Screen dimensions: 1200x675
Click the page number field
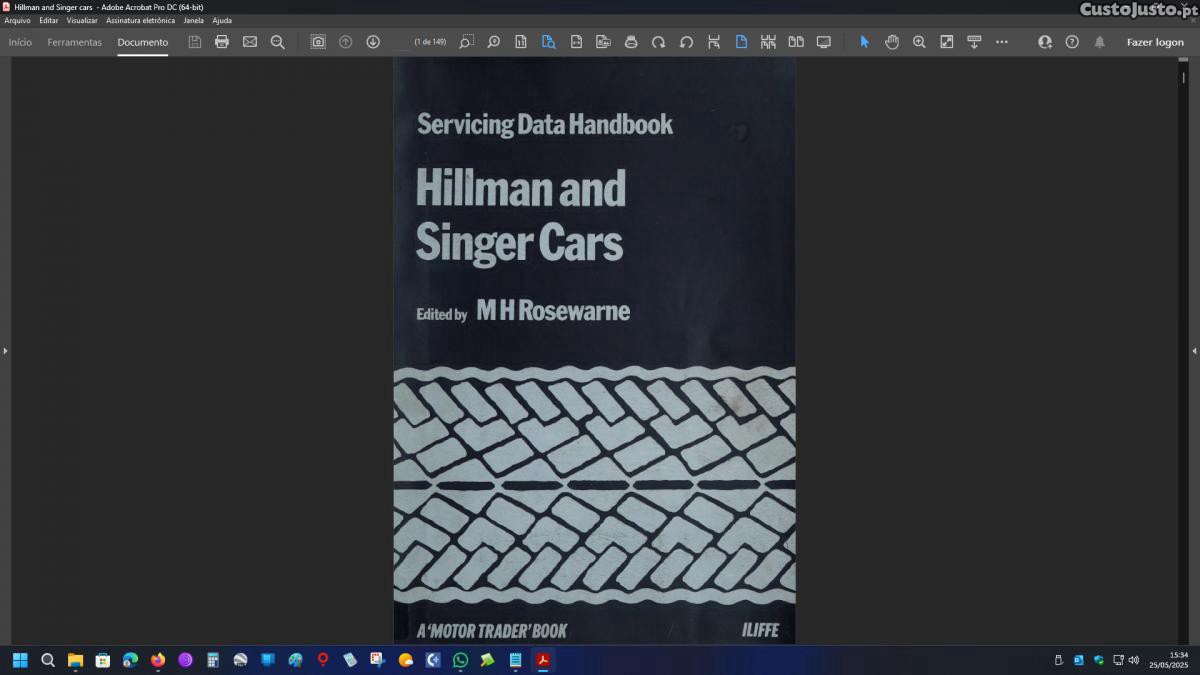tap(403, 42)
